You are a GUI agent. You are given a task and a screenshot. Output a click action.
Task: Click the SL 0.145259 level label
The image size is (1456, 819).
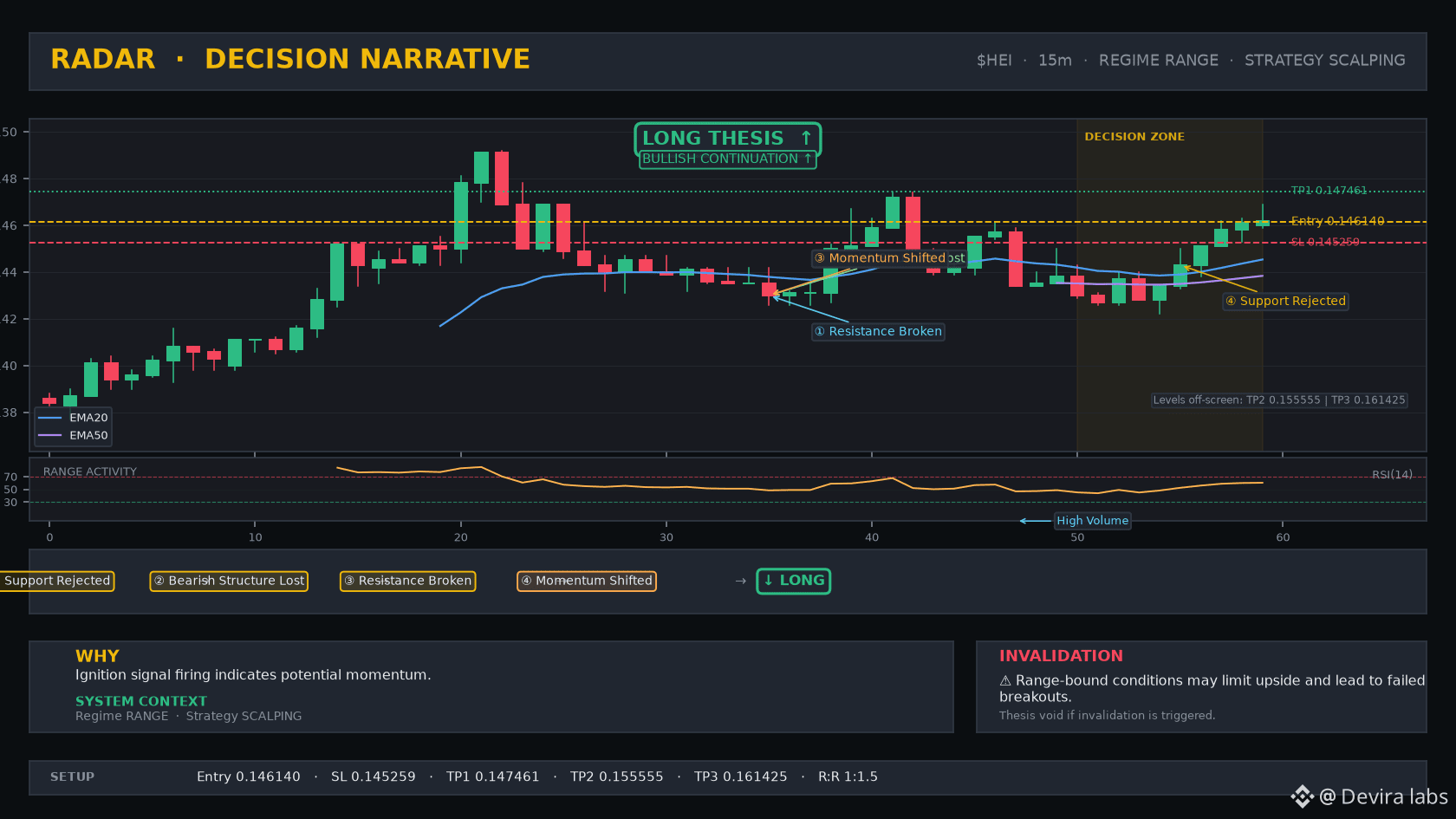(1325, 242)
